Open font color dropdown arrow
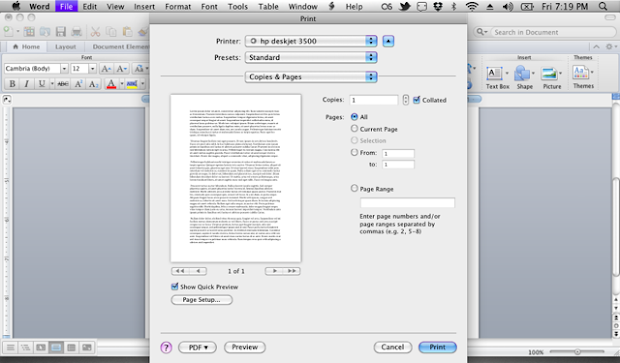Image resolution: width=620 pixels, height=363 pixels. 121,83
